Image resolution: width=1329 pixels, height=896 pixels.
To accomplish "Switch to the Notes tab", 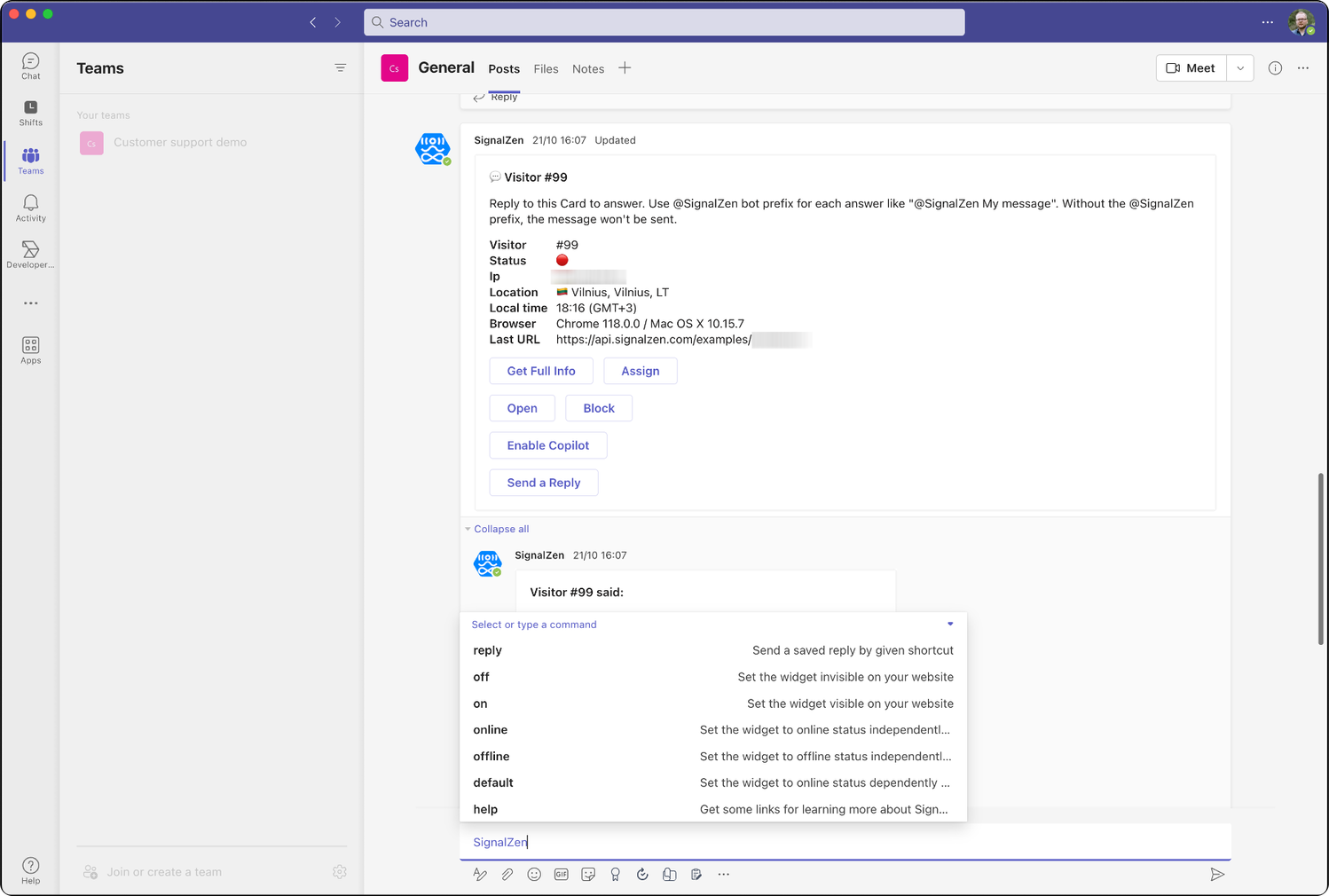I will pyautogui.click(x=588, y=69).
